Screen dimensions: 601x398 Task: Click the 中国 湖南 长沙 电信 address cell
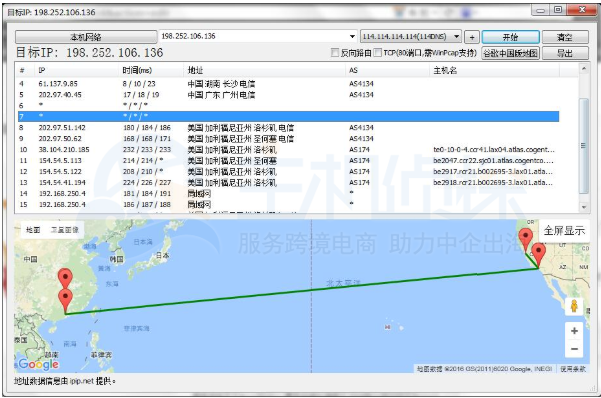coord(222,84)
